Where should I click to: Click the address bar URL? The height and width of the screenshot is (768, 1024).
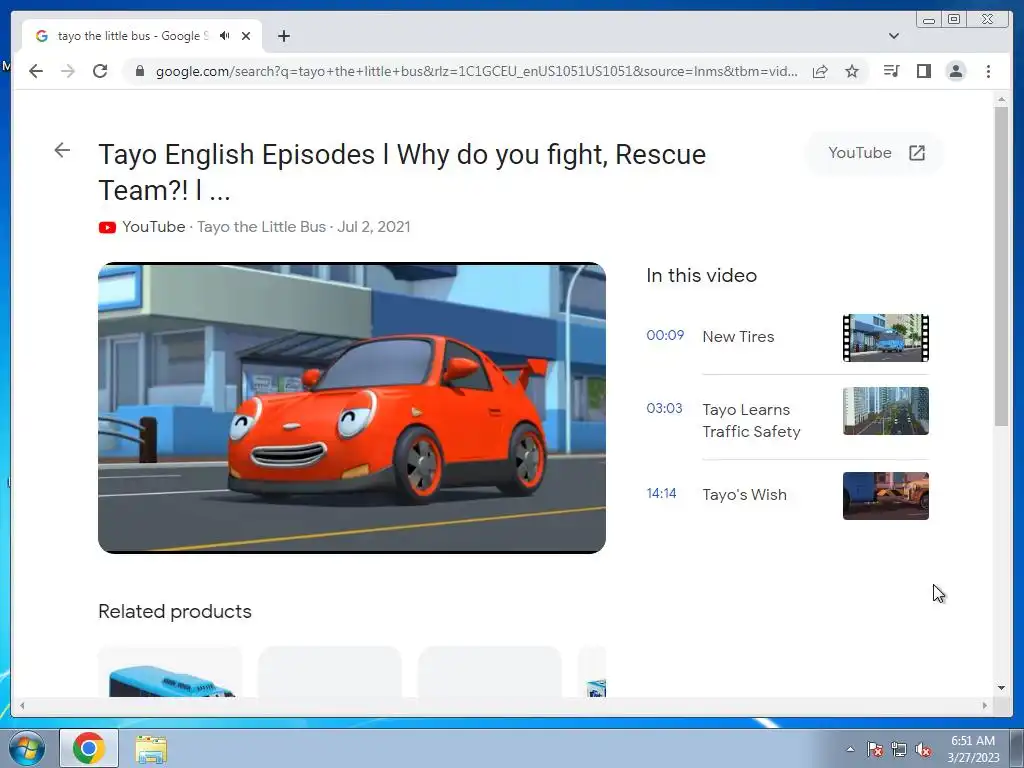[476, 71]
